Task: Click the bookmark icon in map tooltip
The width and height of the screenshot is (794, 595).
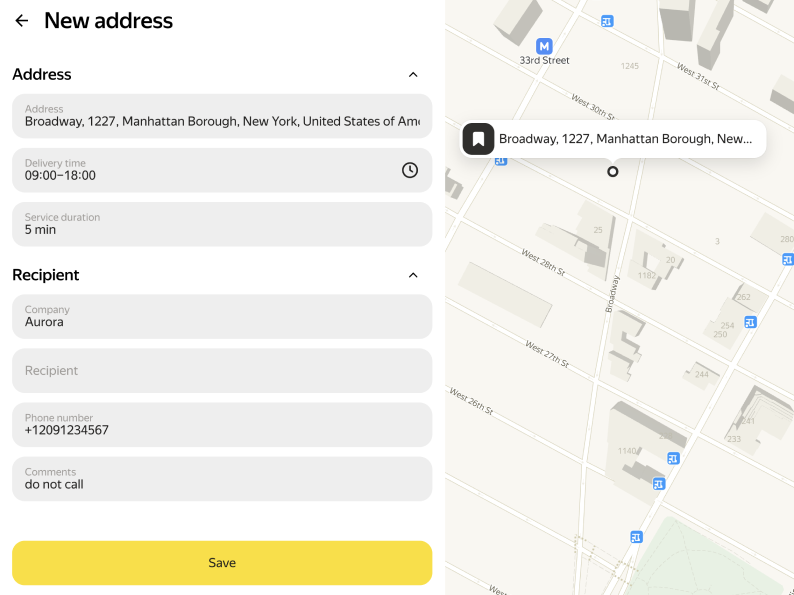Action: (x=479, y=139)
